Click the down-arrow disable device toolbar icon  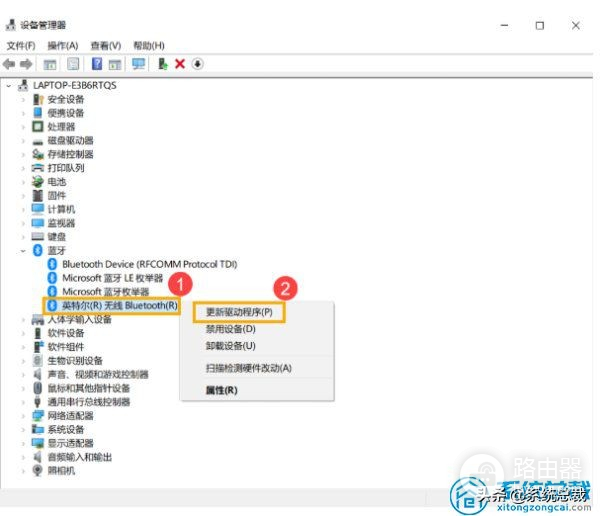pos(197,64)
